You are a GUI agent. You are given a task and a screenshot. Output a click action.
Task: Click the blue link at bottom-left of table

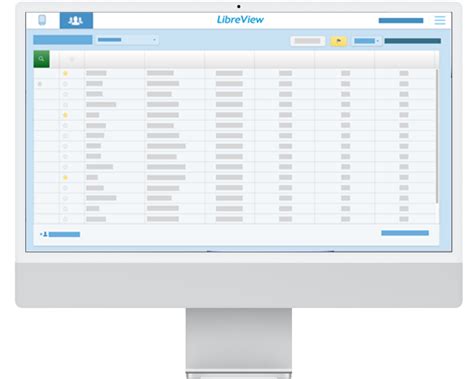(60, 234)
